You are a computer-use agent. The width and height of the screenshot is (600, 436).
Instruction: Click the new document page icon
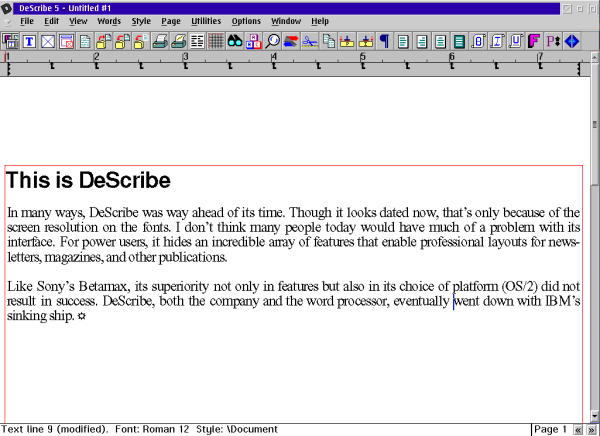point(85,41)
